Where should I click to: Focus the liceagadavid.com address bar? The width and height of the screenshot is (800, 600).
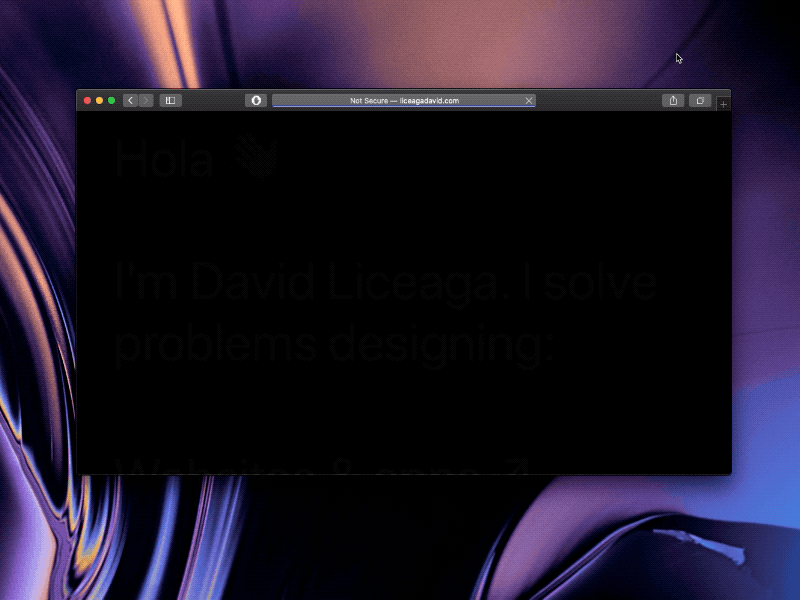[x=404, y=101]
